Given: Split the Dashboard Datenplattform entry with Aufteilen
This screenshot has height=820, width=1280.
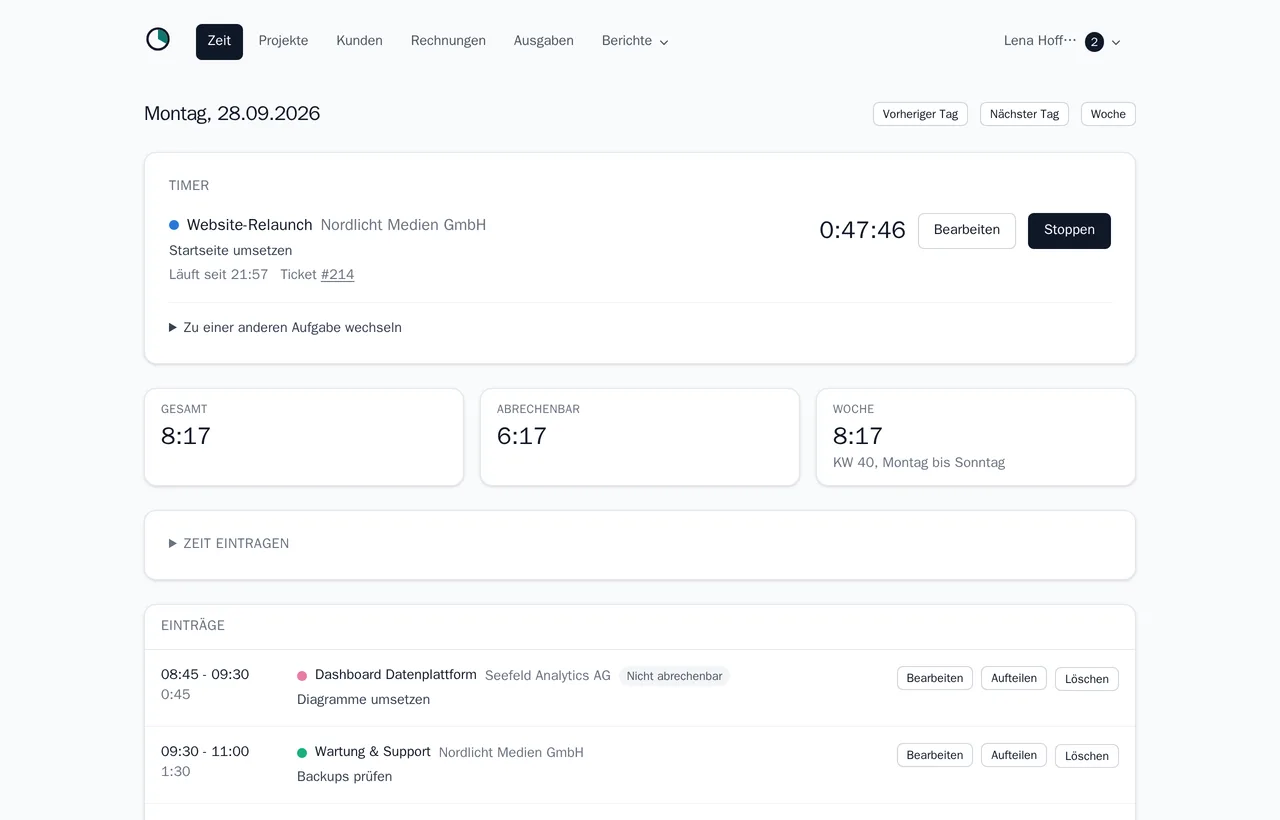Looking at the screenshot, I should pyautogui.click(x=1014, y=678).
